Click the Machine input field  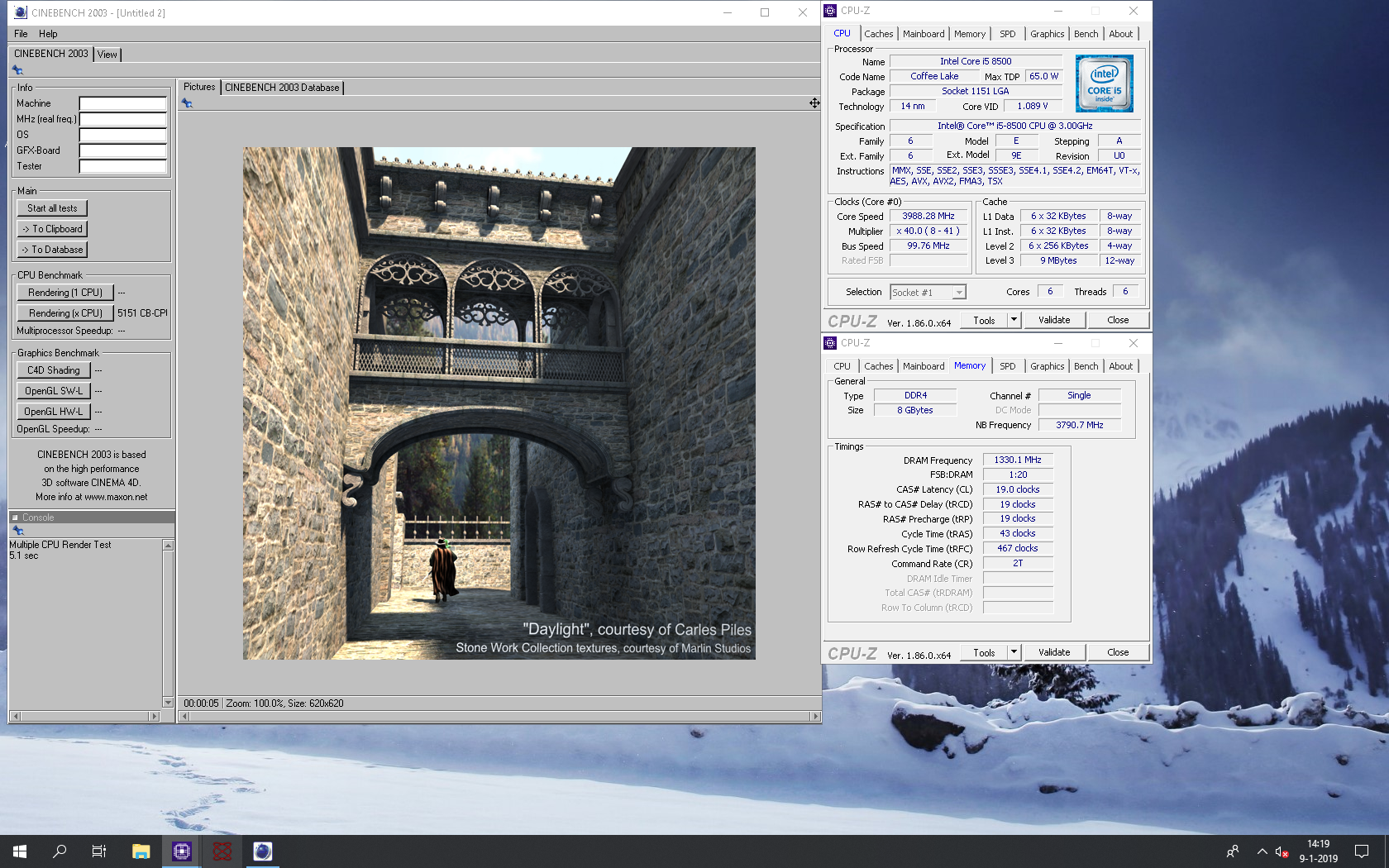coord(122,103)
